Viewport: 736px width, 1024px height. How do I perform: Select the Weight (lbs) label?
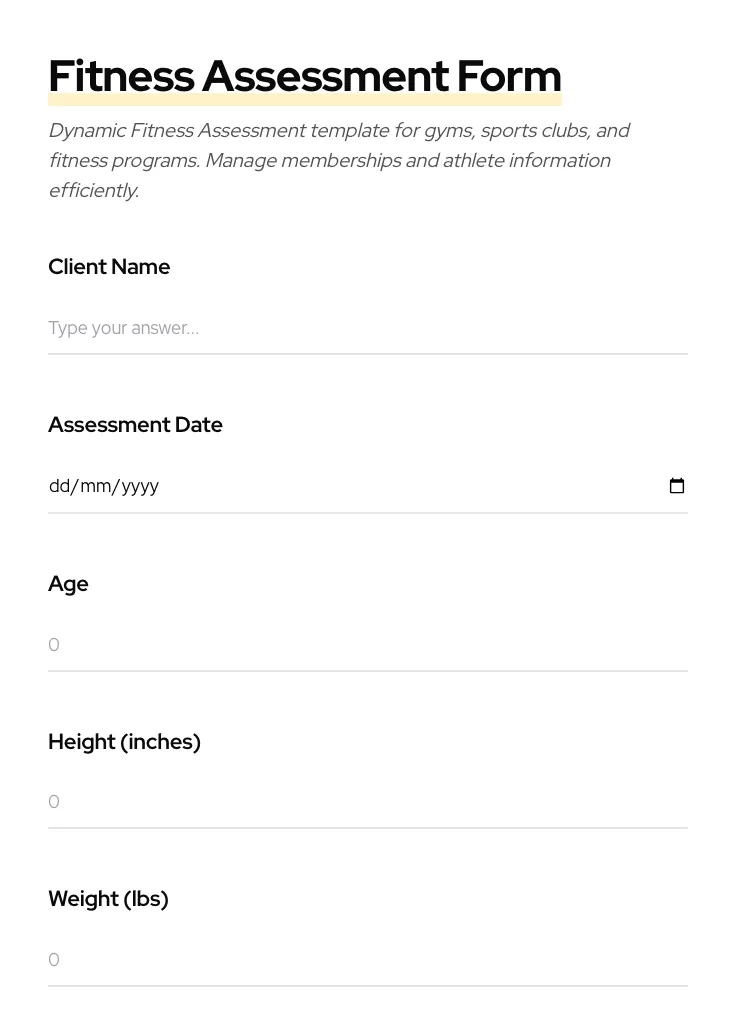pos(108,899)
